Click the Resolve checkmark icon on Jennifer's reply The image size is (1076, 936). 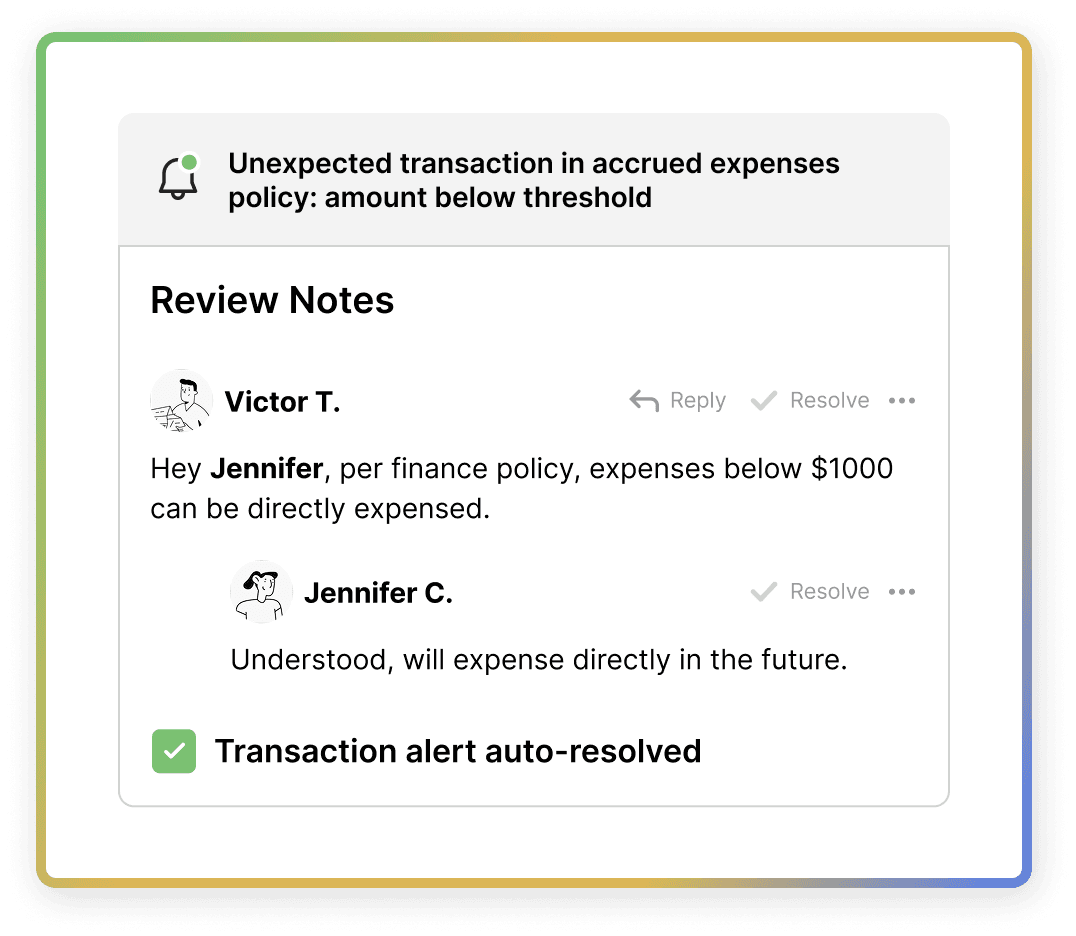pos(764,592)
